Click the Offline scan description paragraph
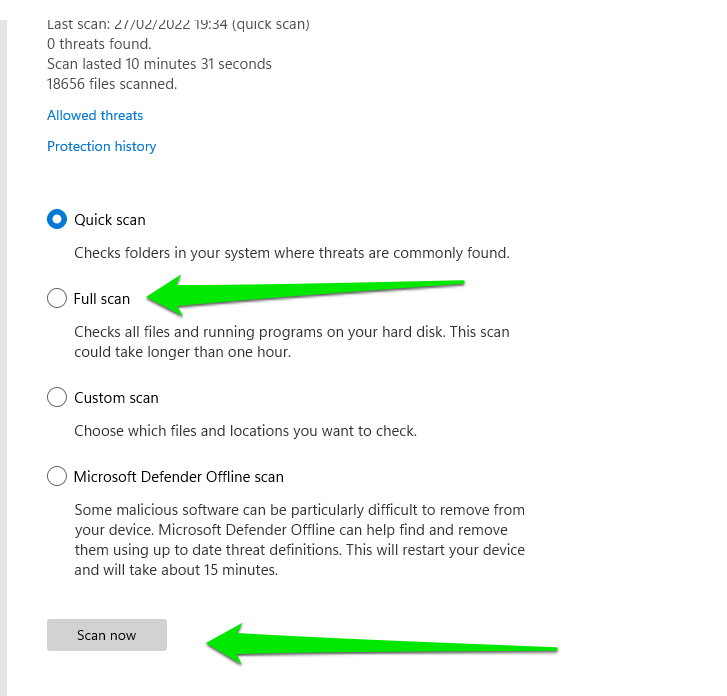 coord(299,540)
